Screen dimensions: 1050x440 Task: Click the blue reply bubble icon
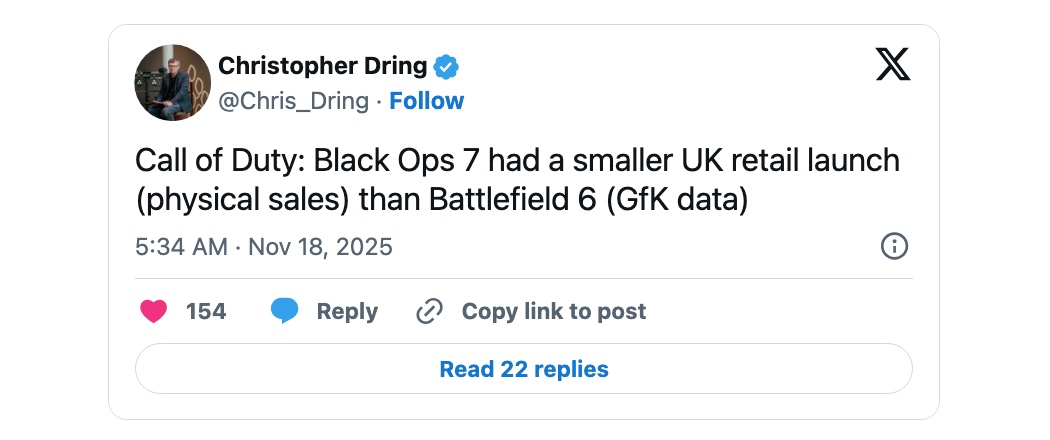[x=285, y=312]
